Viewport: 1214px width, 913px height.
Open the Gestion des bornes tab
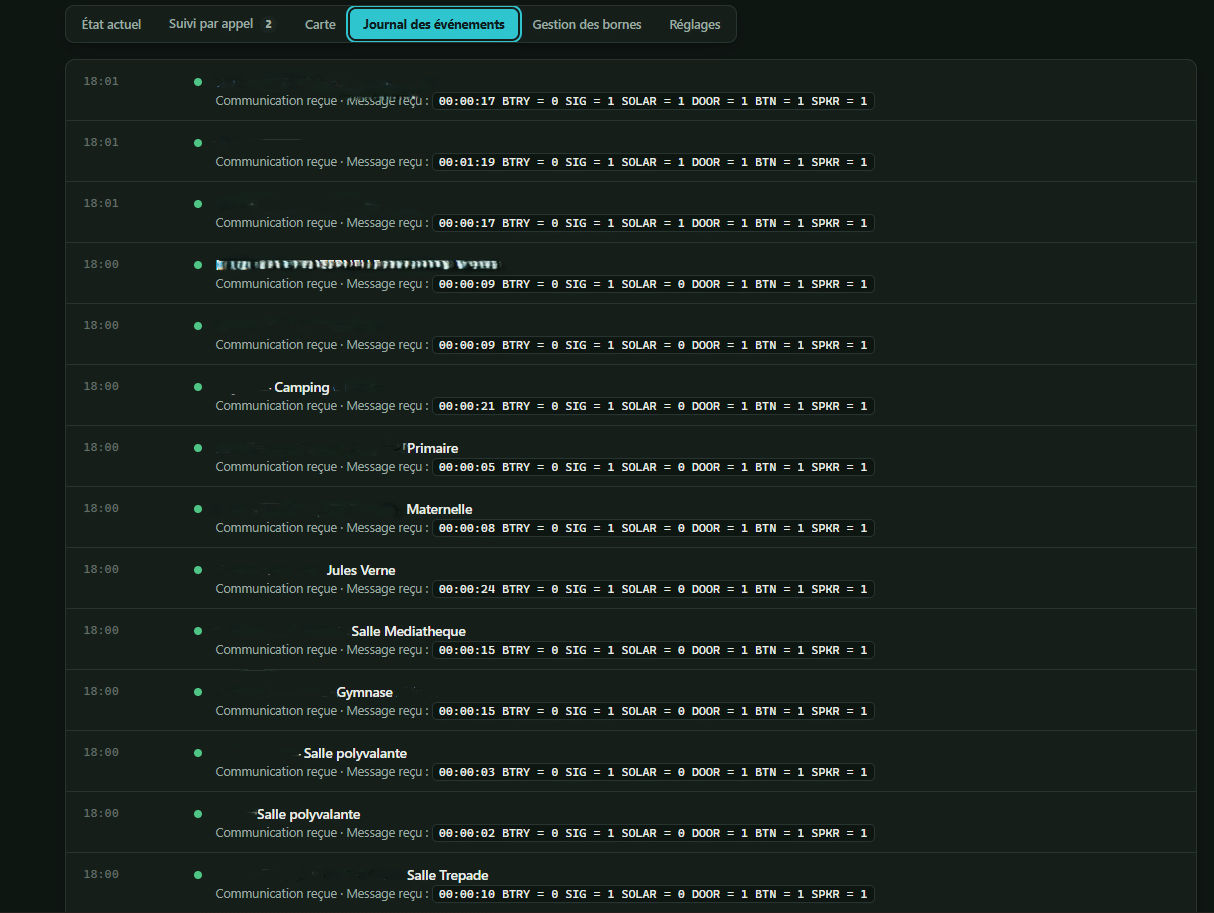click(587, 24)
